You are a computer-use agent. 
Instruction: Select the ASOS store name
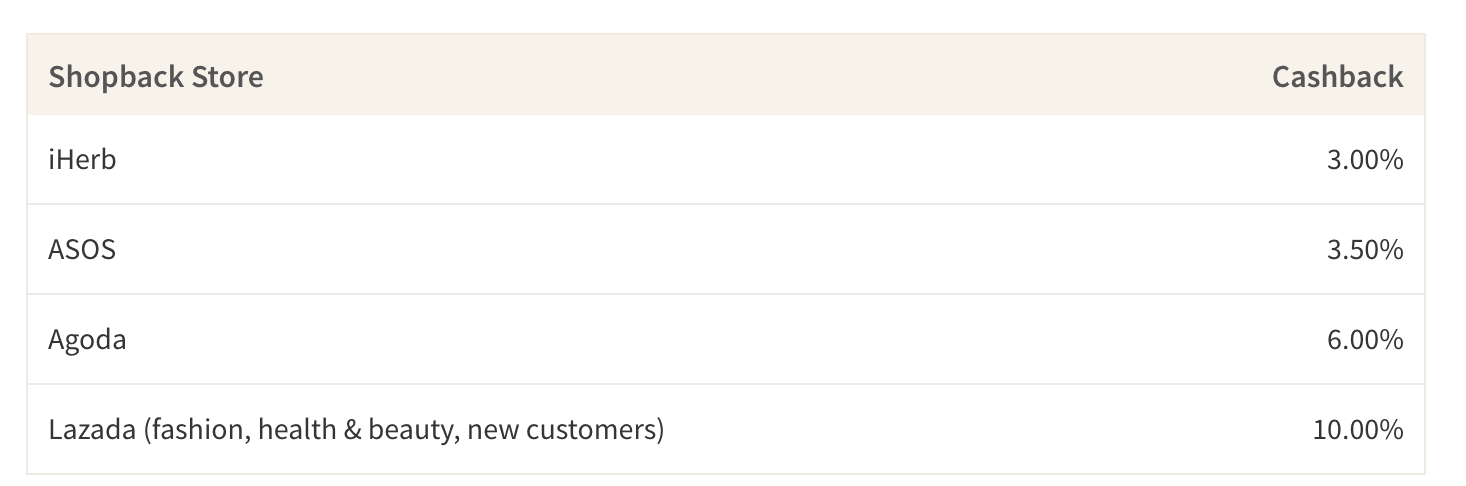coord(82,250)
